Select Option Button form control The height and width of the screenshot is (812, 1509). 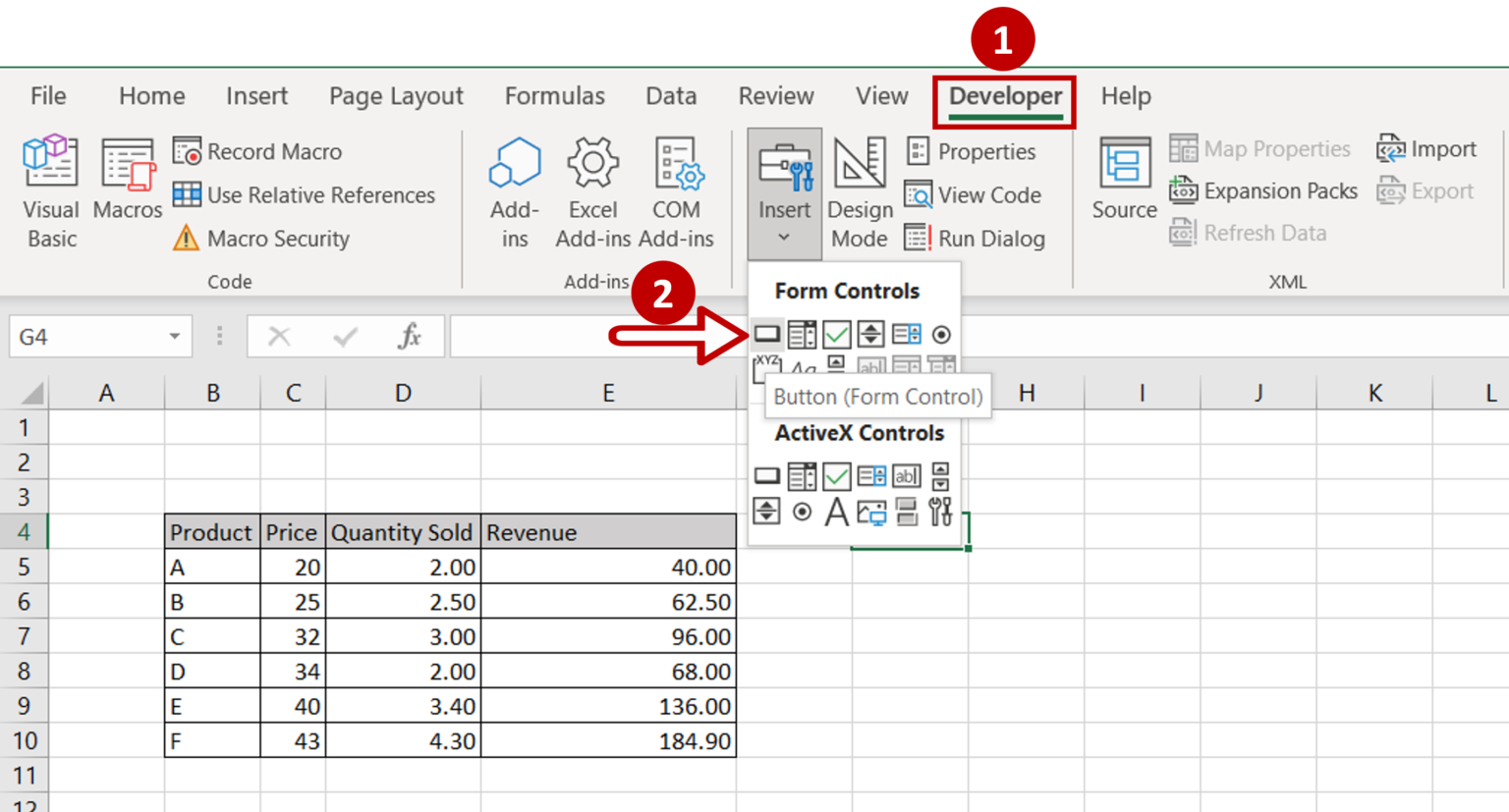[941, 335]
